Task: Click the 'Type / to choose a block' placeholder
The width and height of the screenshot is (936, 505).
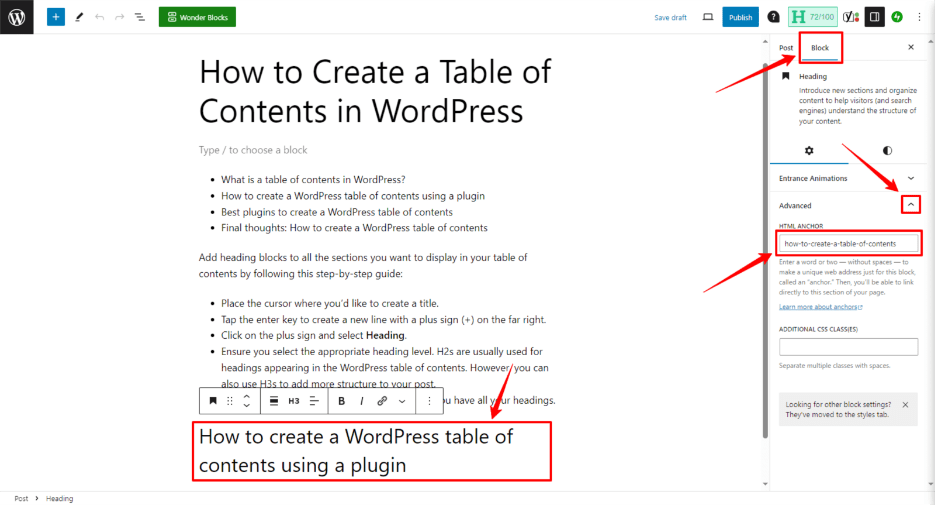Action: click(253, 150)
